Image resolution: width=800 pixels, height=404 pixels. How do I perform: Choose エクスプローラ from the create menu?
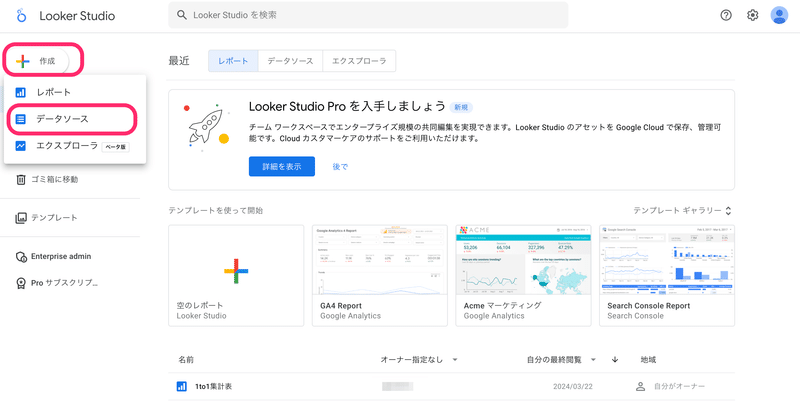click(x=75, y=146)
